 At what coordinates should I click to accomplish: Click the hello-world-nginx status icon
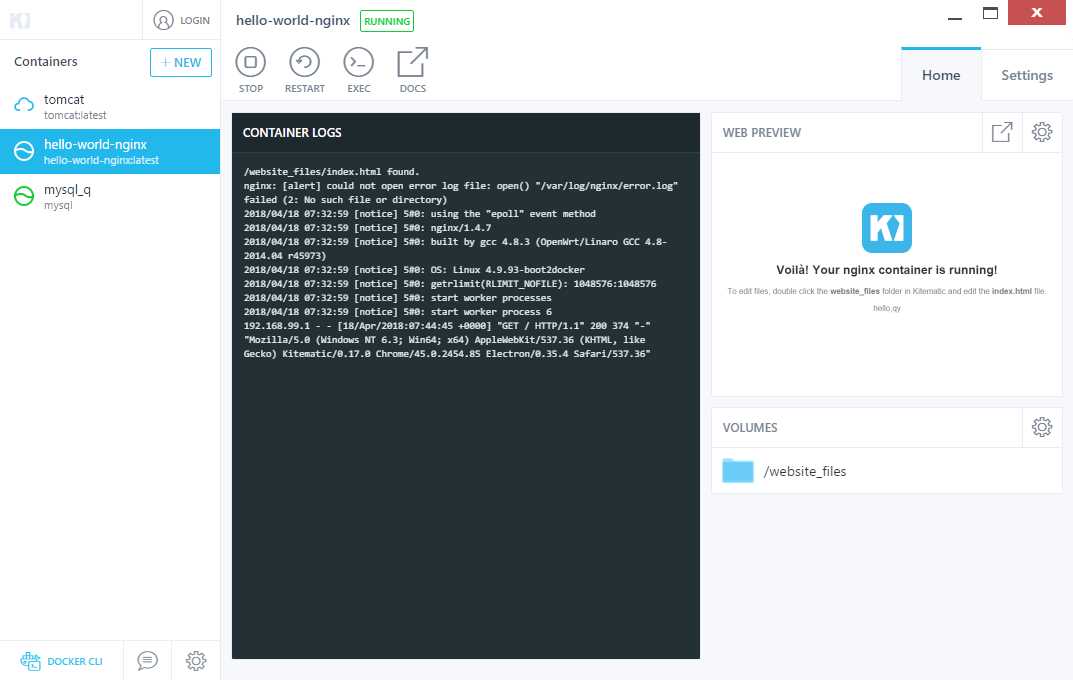(x=24, y=151)
